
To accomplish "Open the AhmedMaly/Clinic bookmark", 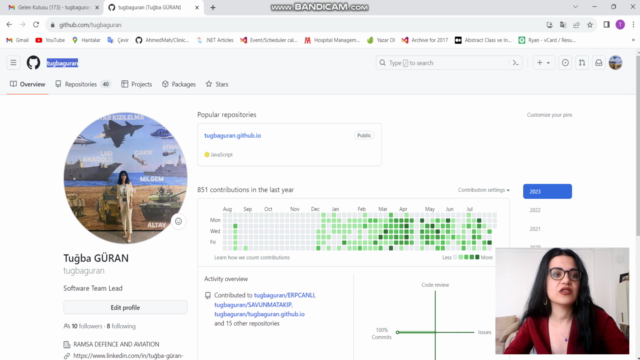I will pos(162,40).
